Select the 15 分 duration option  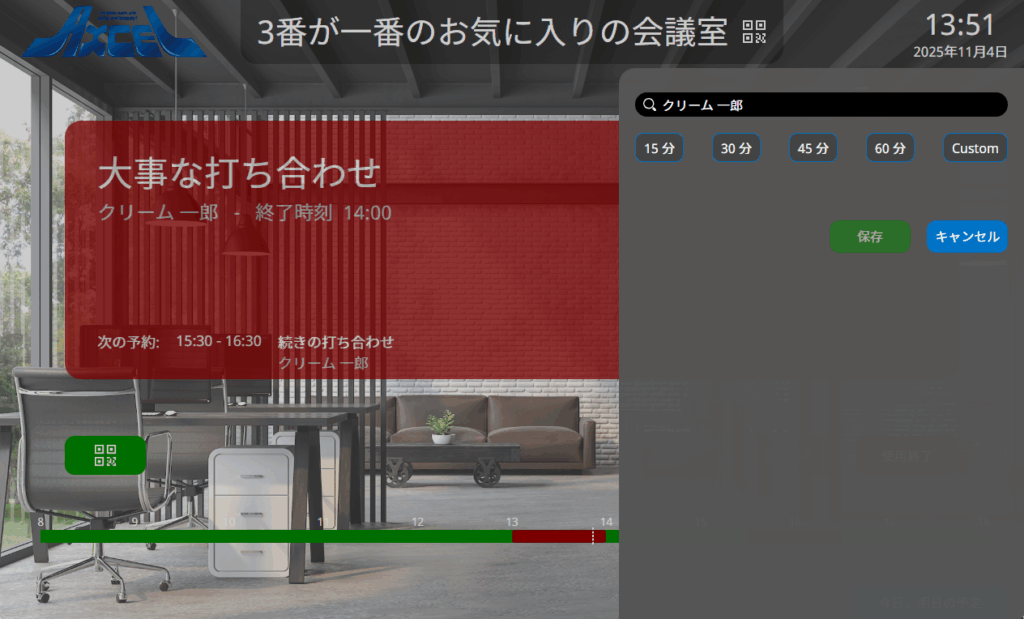coord(659,148)
